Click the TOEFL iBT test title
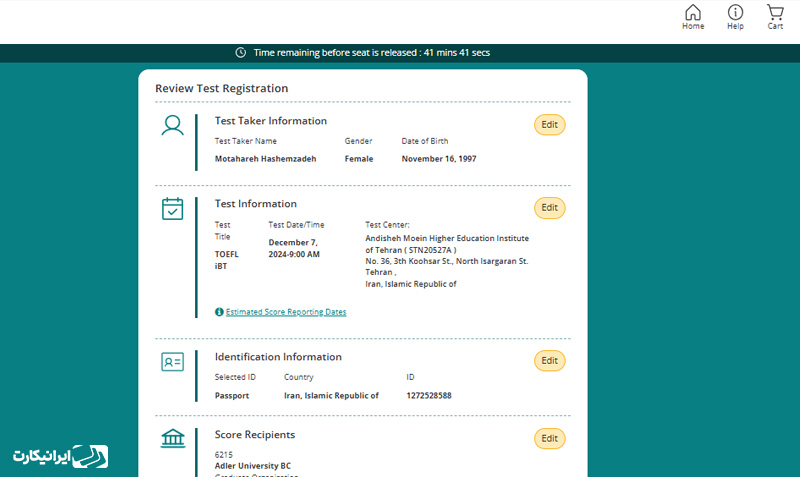 [x=227, y=260]
